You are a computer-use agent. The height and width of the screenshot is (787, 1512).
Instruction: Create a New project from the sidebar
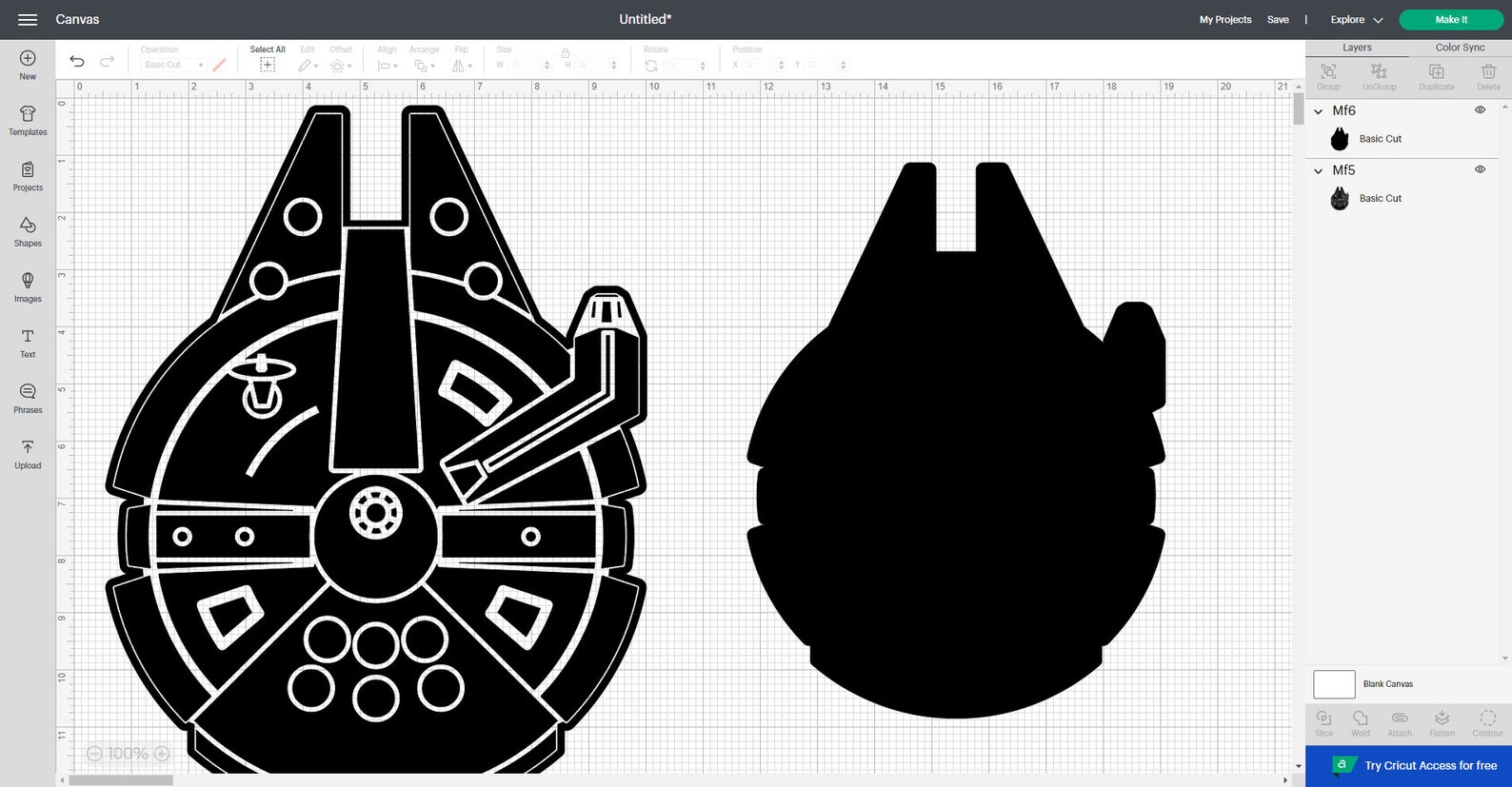pyautogui.click(x=28, y=66)
